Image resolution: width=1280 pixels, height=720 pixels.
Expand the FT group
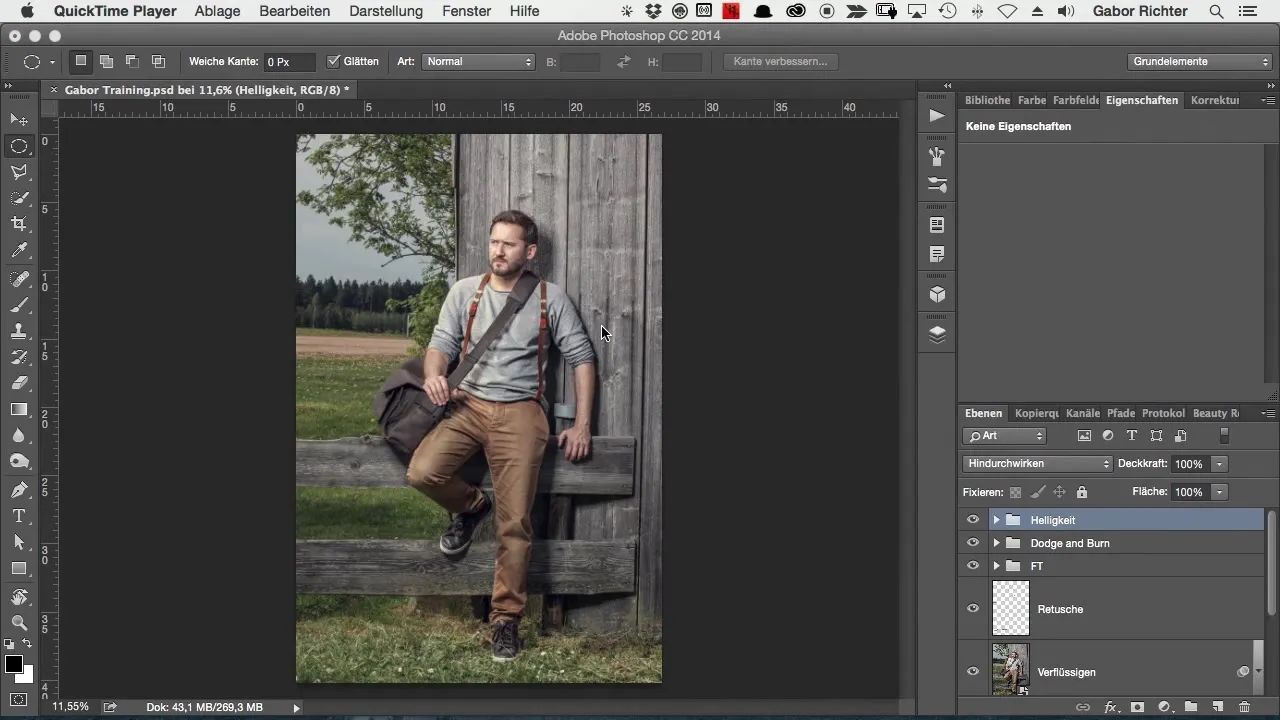tap(996, 566)
